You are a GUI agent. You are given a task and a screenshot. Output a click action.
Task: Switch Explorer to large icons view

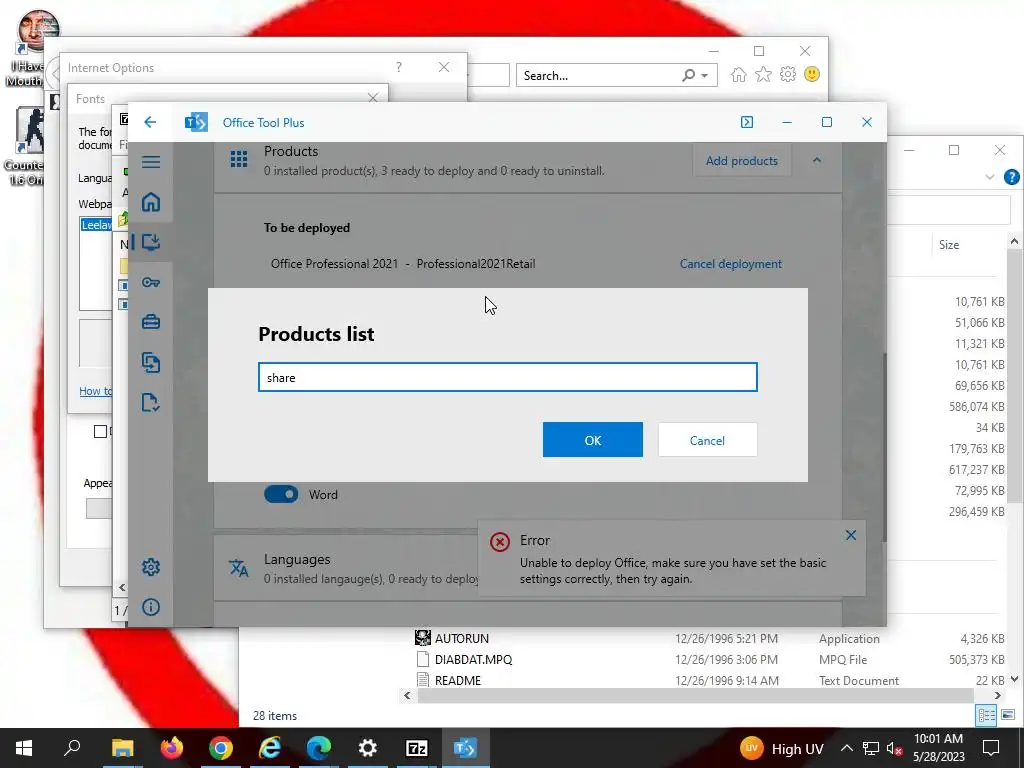(x=1008, y=715)
